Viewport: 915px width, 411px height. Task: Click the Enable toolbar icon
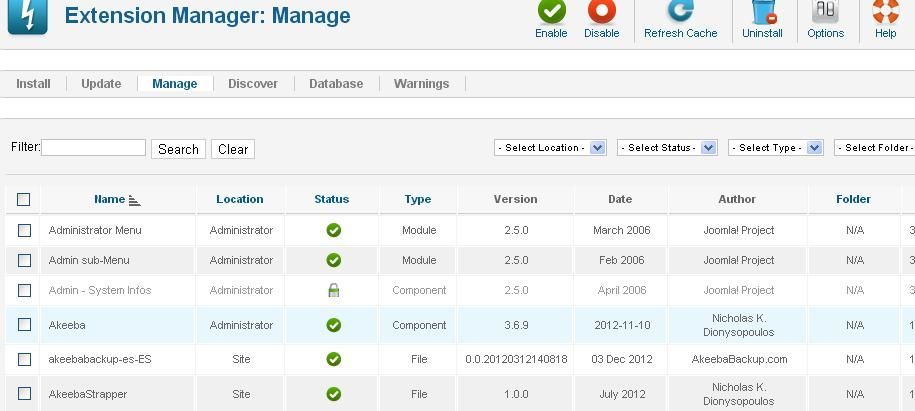[551, 11]
